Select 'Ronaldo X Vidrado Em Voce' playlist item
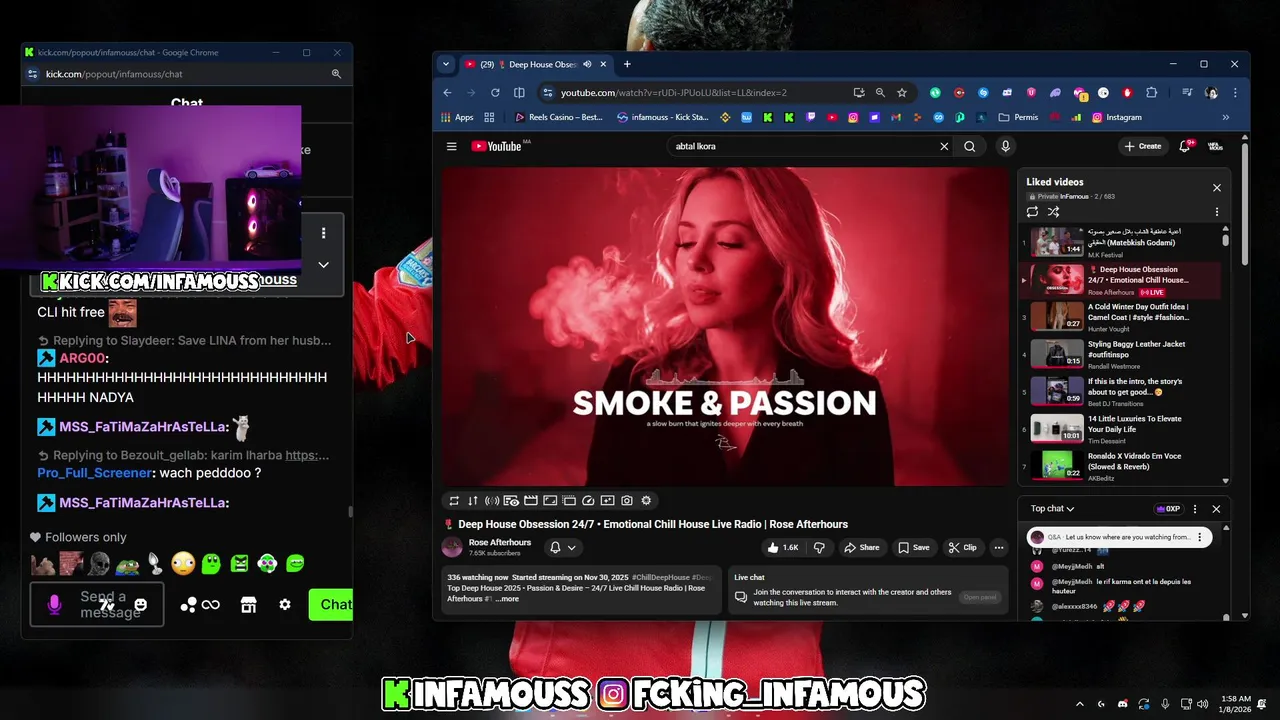Viewport: 1280px width, 720px height. click(1120, 466)
